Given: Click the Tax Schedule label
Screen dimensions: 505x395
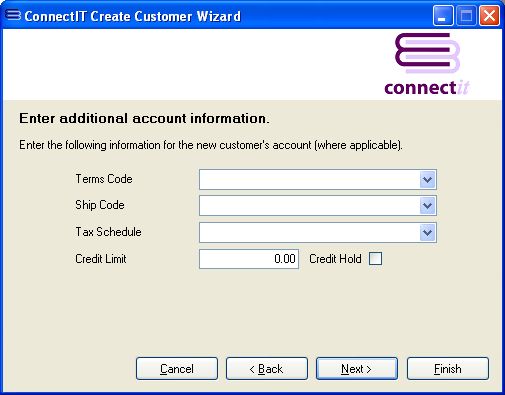Looking at the screenshot, I should [108, 232].
